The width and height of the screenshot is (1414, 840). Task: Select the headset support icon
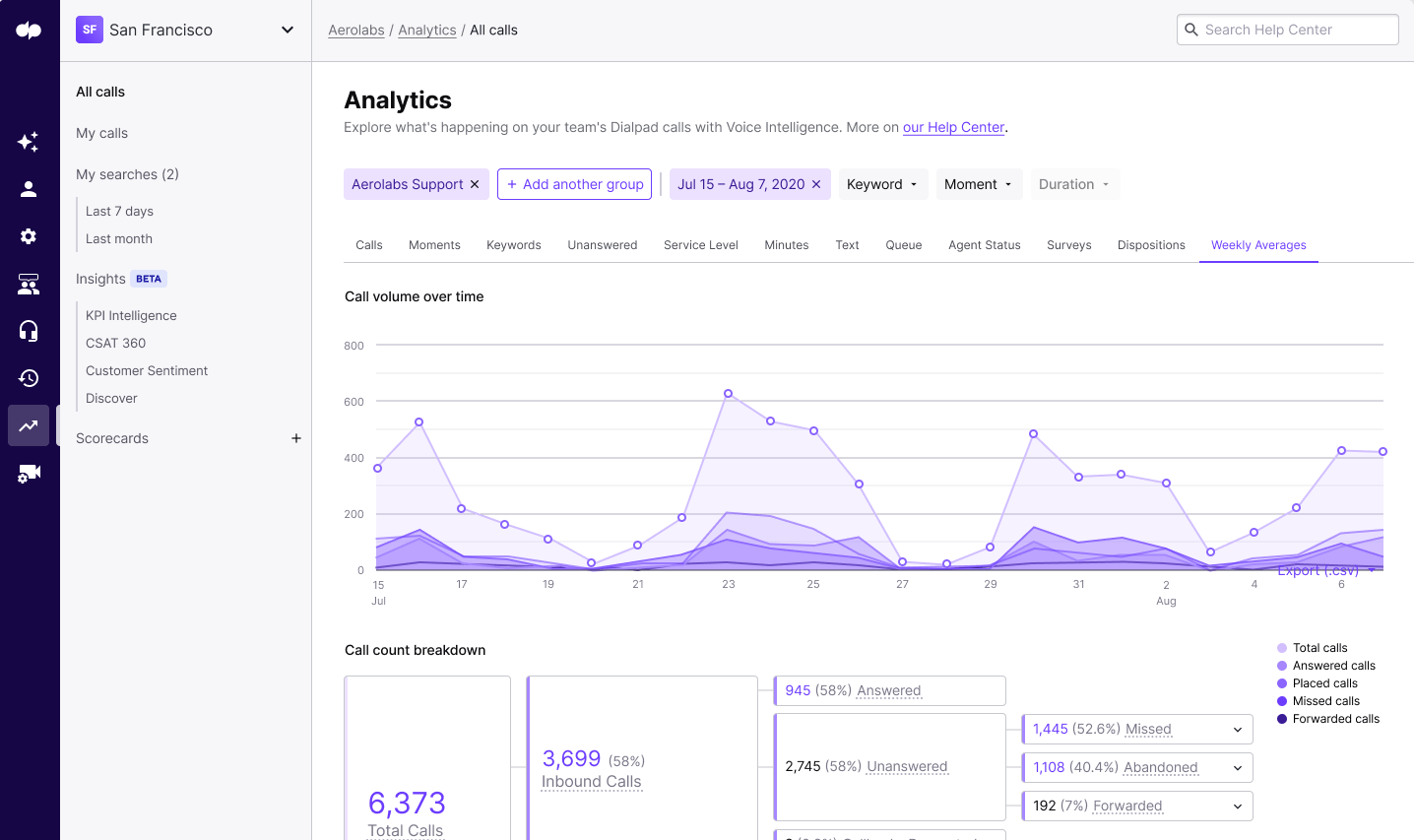coord(29,331)
